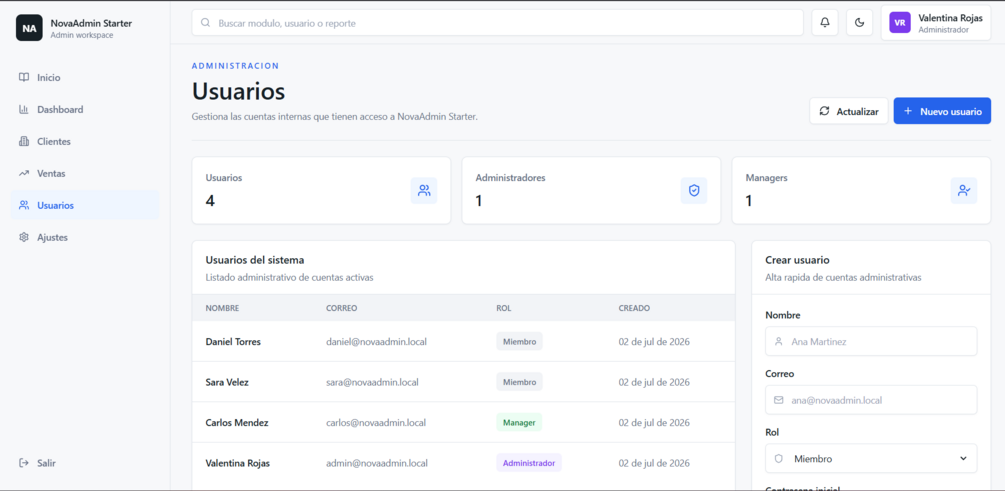This screenshot has height=491, width=1005.
Task: Click the Clientes building icon in the sidebar
Action: point(24,141)
